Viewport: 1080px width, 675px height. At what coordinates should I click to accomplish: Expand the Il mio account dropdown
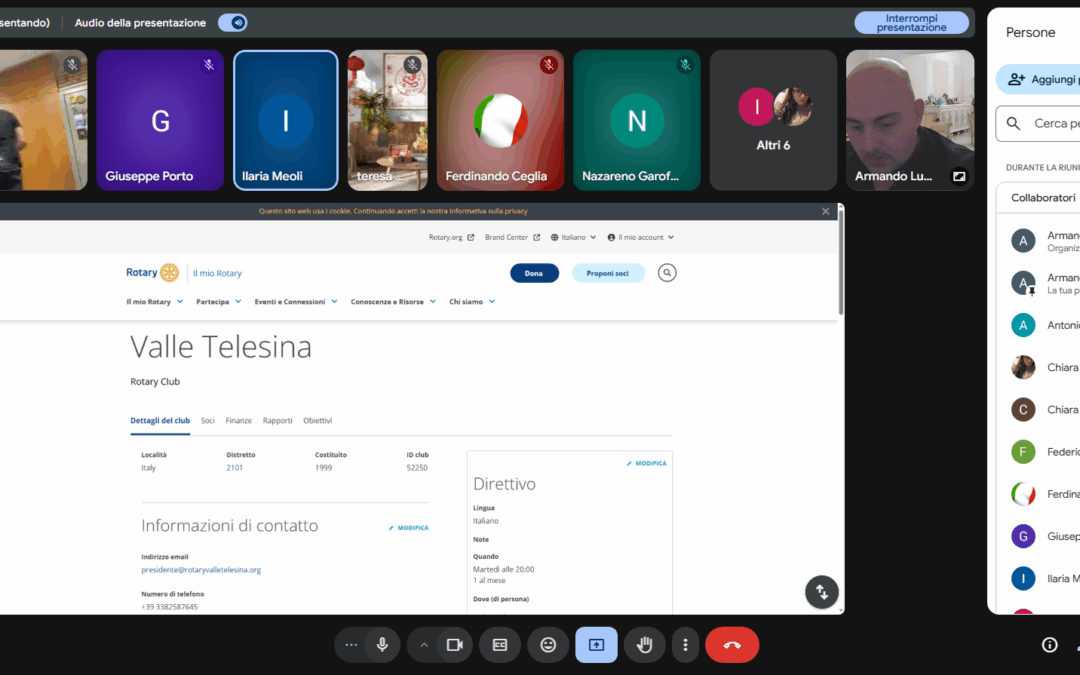pos(641,237)
